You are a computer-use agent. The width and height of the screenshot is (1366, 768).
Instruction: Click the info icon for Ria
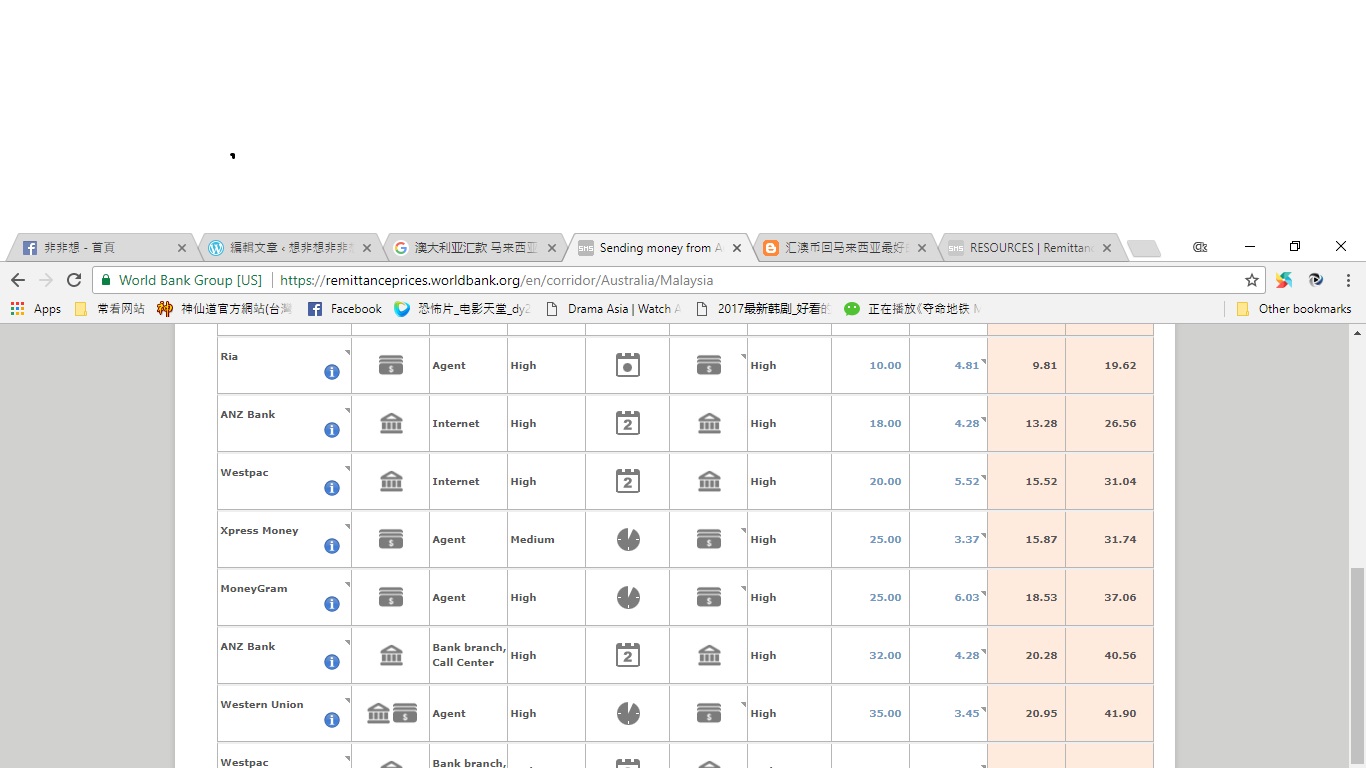point(332,372)
